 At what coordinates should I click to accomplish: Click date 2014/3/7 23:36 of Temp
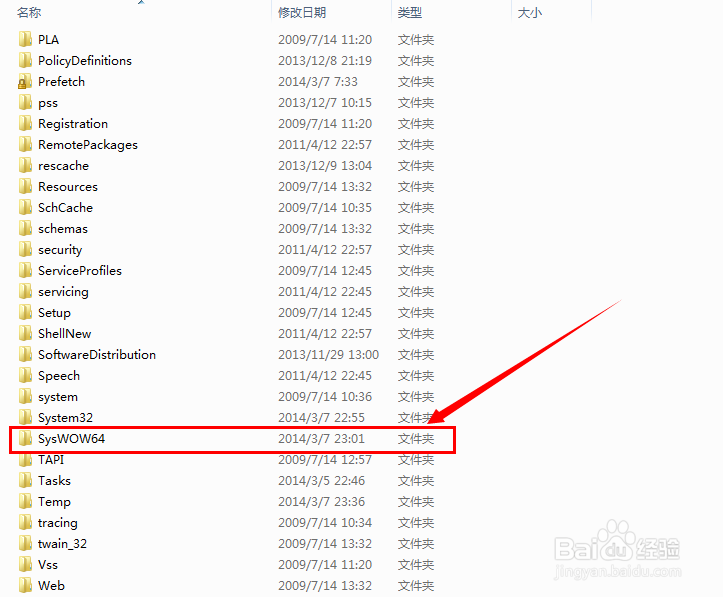pos(321,502)
